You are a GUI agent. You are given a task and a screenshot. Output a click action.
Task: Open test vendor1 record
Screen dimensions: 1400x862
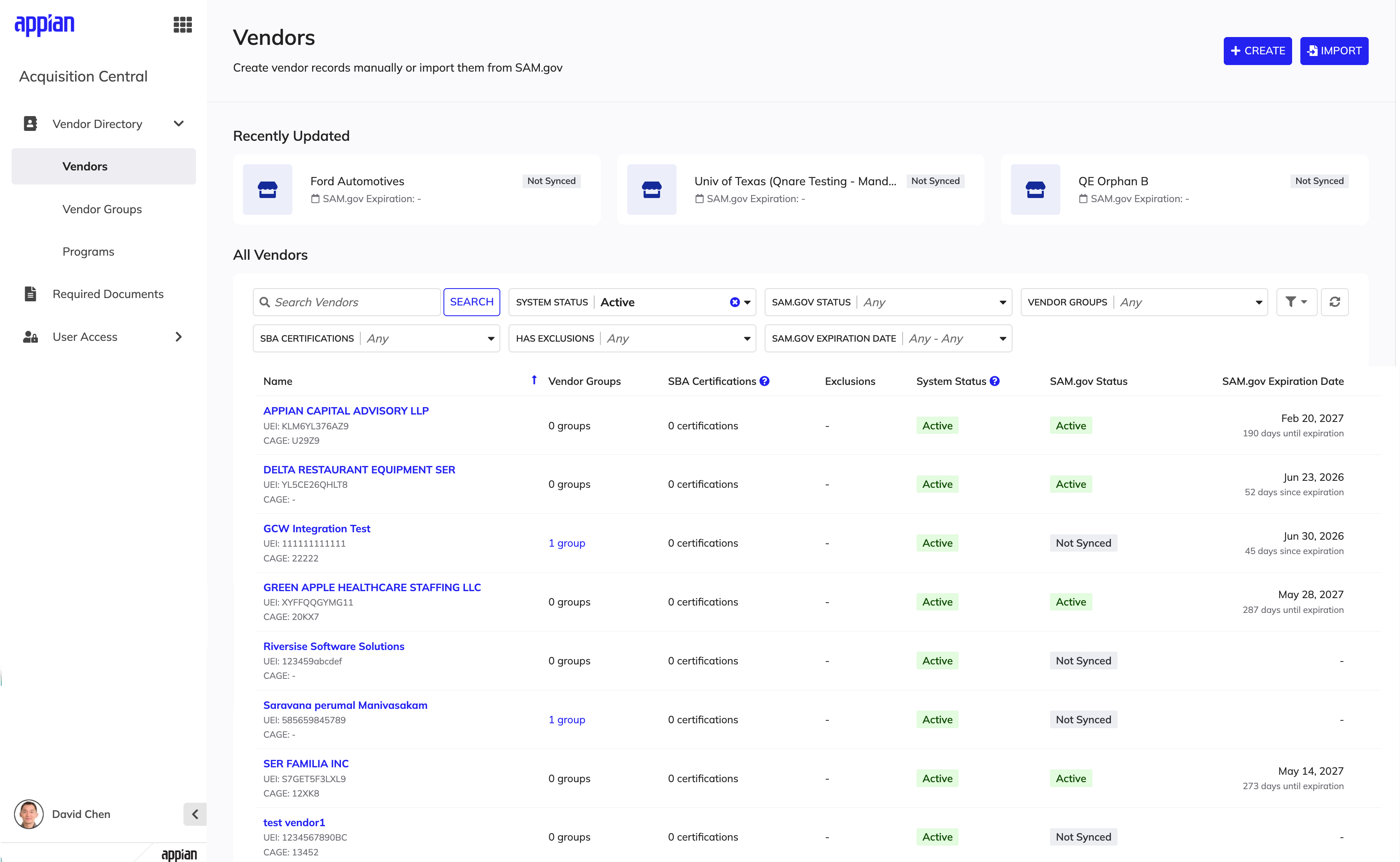click(294, 822)
